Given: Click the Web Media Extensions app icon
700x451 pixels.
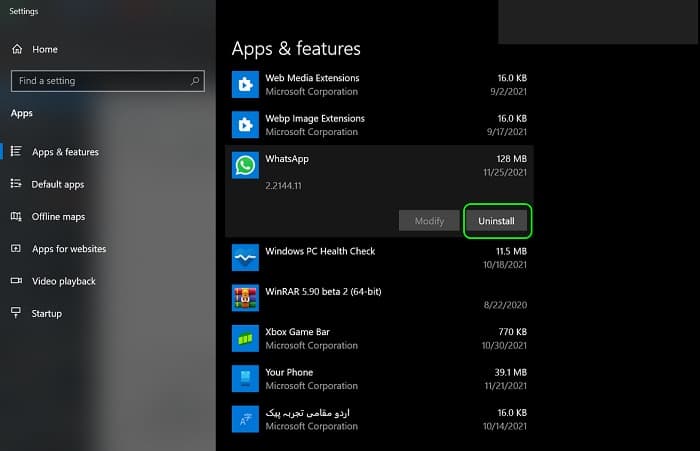Looking at the screenshot, I should [x=245, y=84].
